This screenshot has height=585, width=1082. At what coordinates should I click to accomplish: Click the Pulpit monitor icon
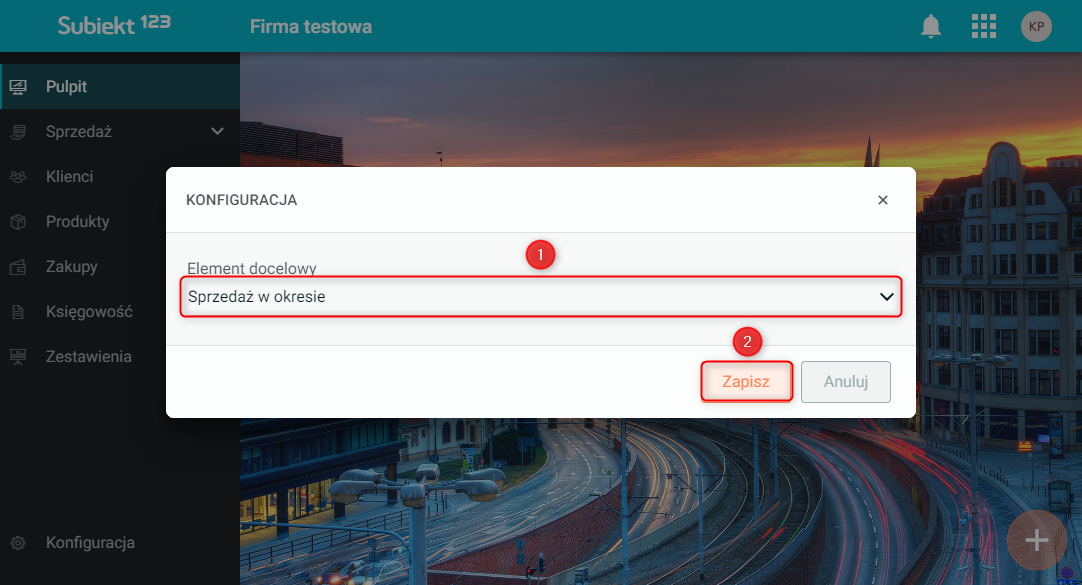18,87
